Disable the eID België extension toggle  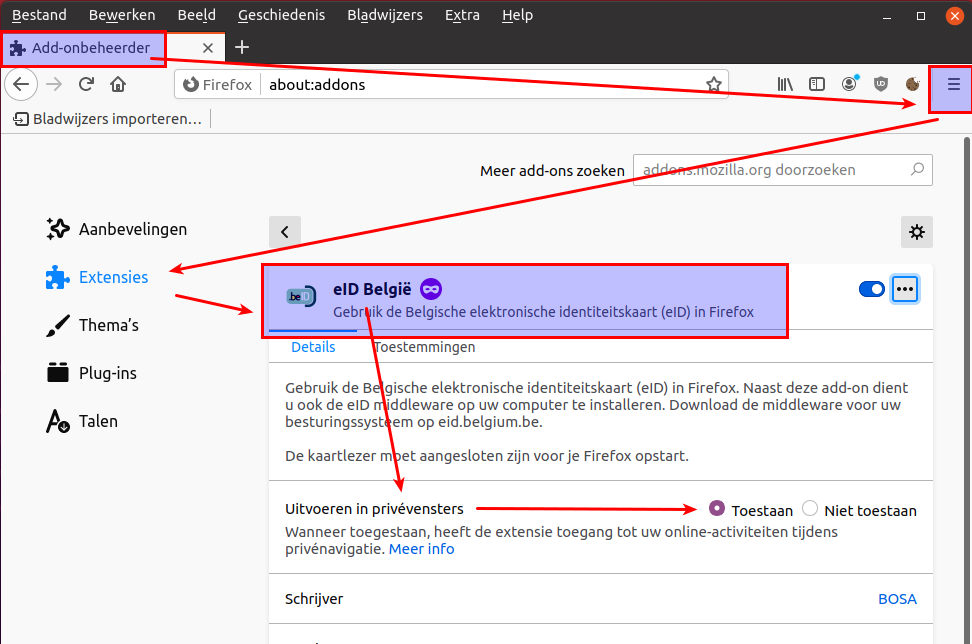pos(872,289)
